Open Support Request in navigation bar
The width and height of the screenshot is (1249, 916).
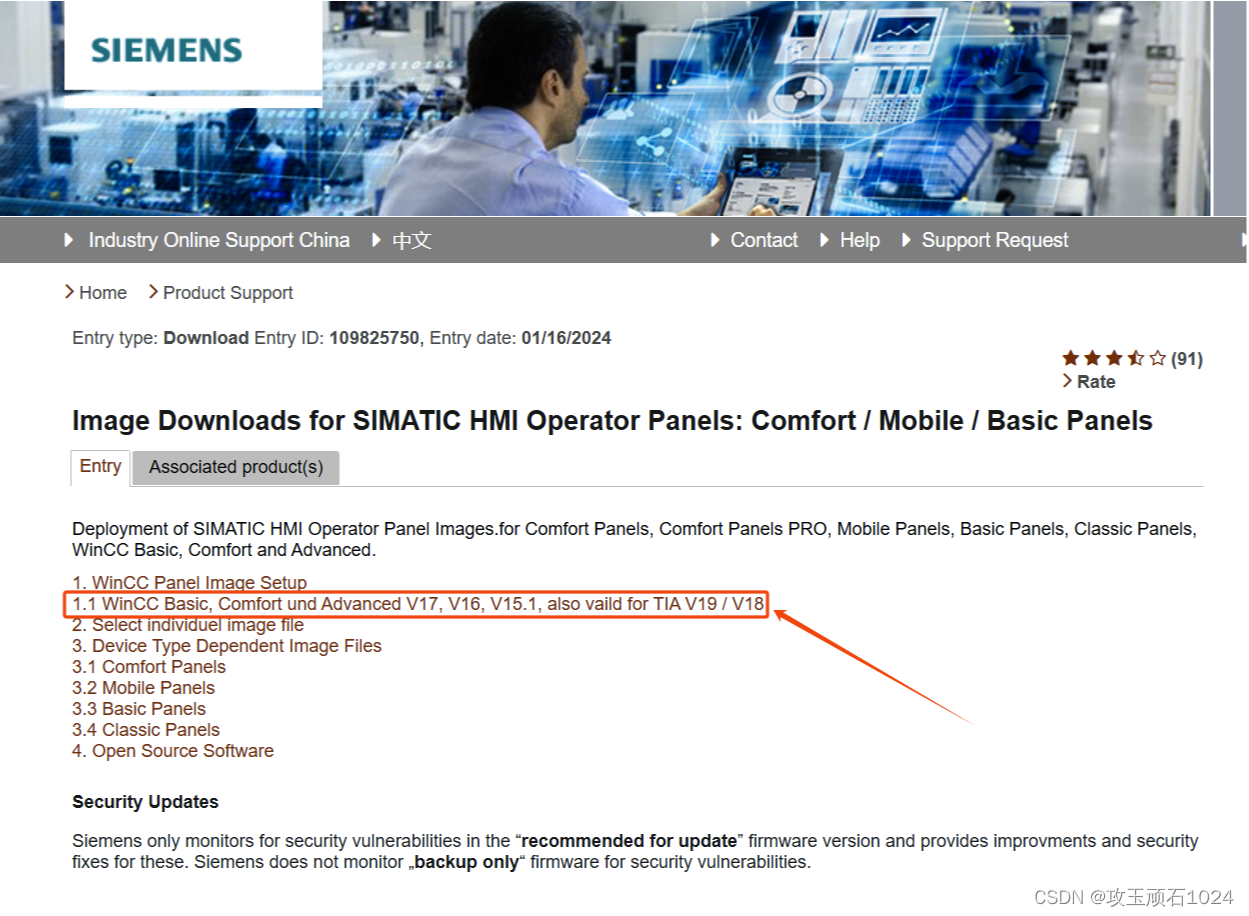[995, 240]
